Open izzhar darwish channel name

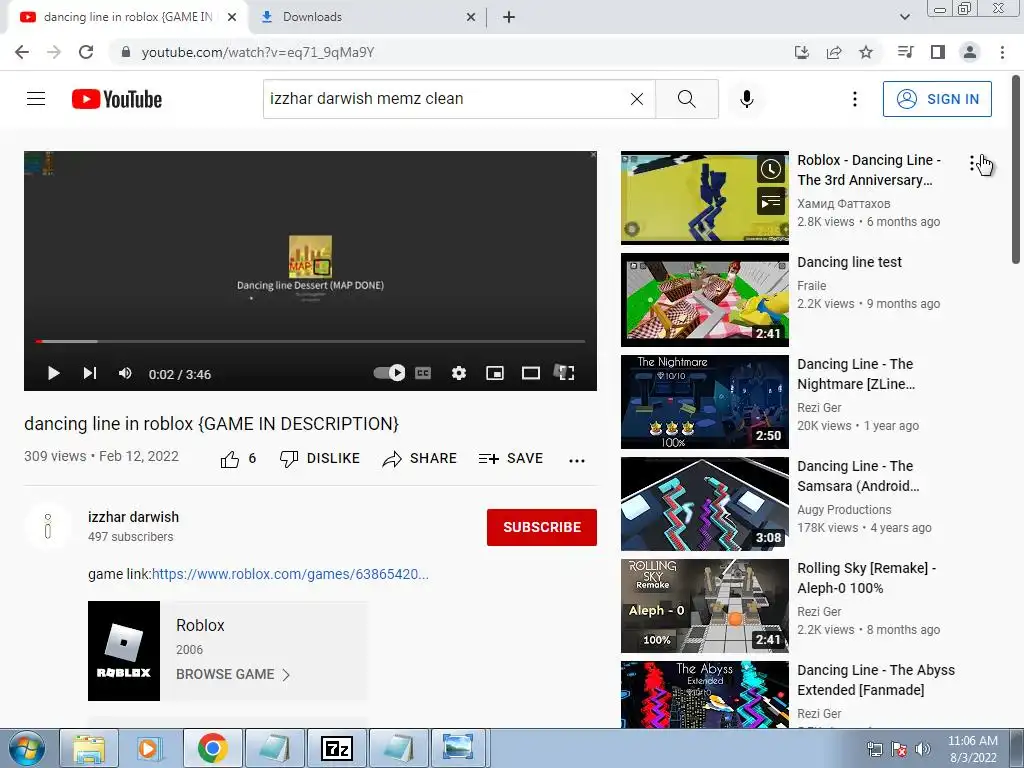133,517
